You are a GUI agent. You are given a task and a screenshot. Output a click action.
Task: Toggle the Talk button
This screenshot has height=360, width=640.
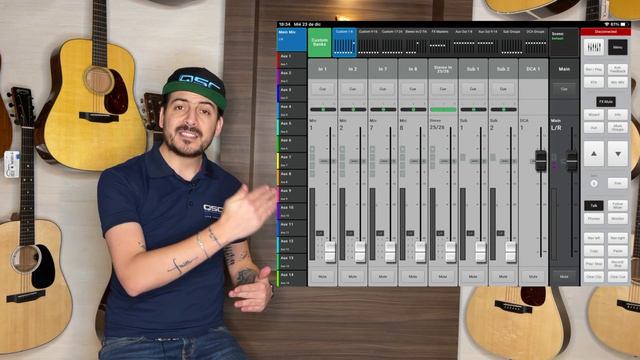pyautogui.click(x=593, y=205)
